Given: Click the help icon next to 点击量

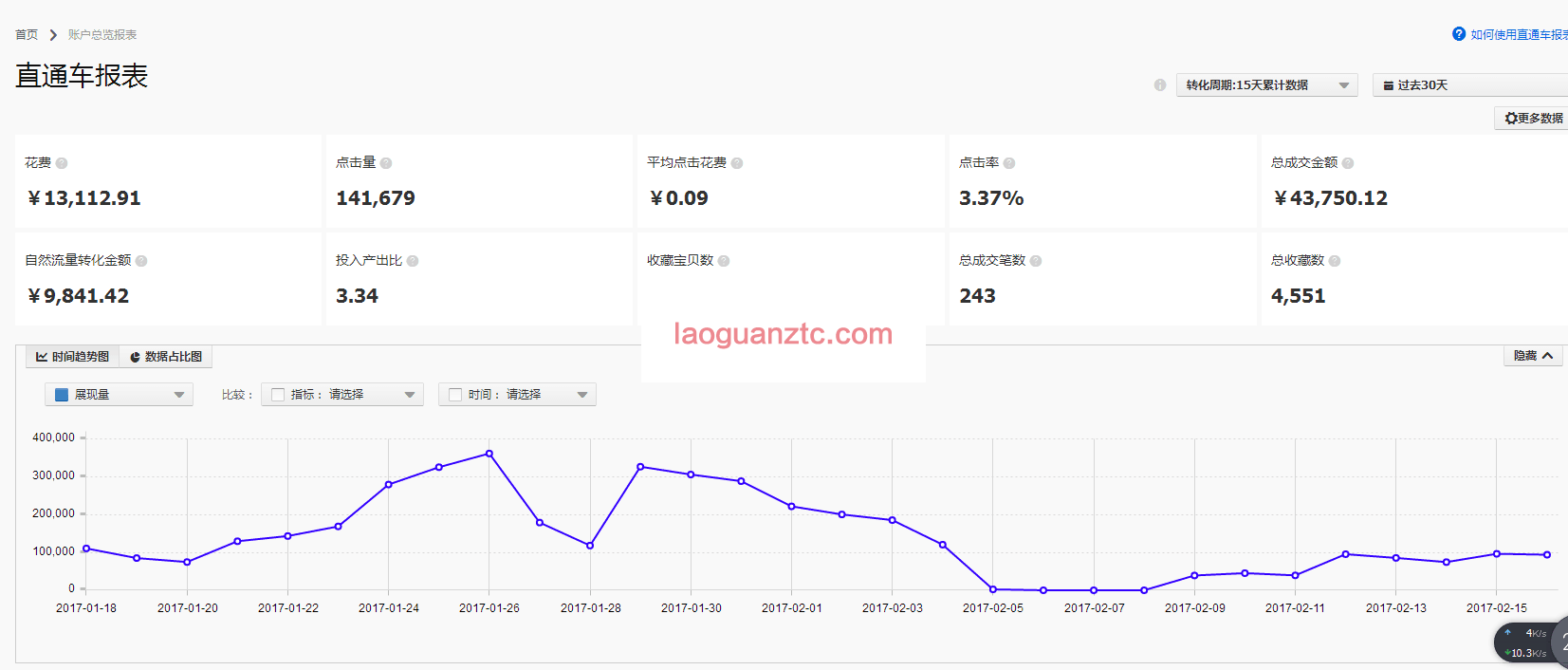Looking at the screenshot, I should 386,163.
